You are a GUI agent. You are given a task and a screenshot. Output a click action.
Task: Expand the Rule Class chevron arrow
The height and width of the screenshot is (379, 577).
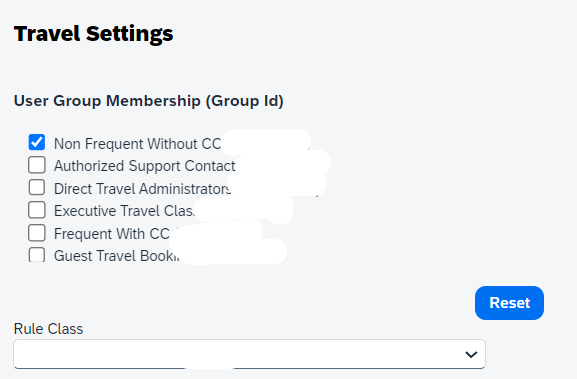click(x=471, y=354)
